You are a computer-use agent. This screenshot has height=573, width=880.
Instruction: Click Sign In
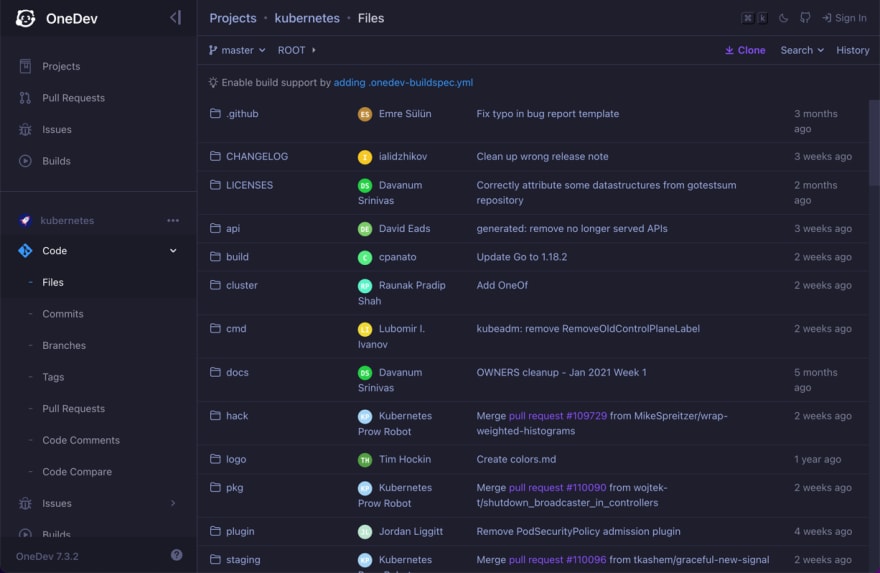point(844,18)
